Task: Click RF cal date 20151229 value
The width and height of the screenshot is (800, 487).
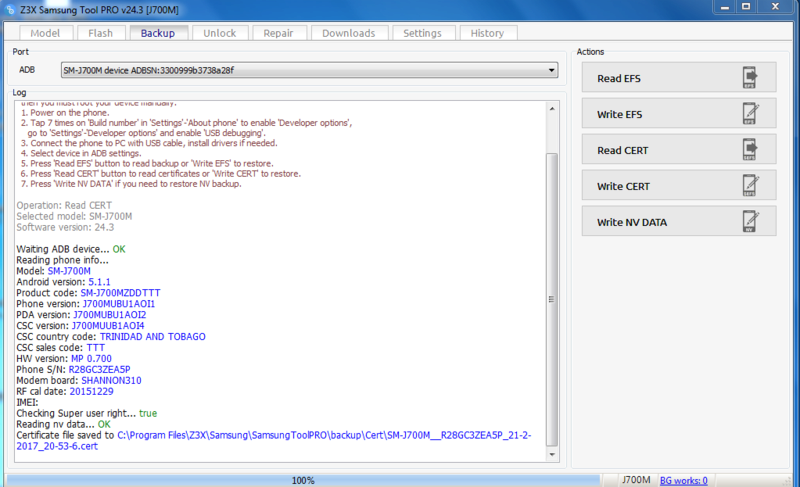Action: [91, 392]
